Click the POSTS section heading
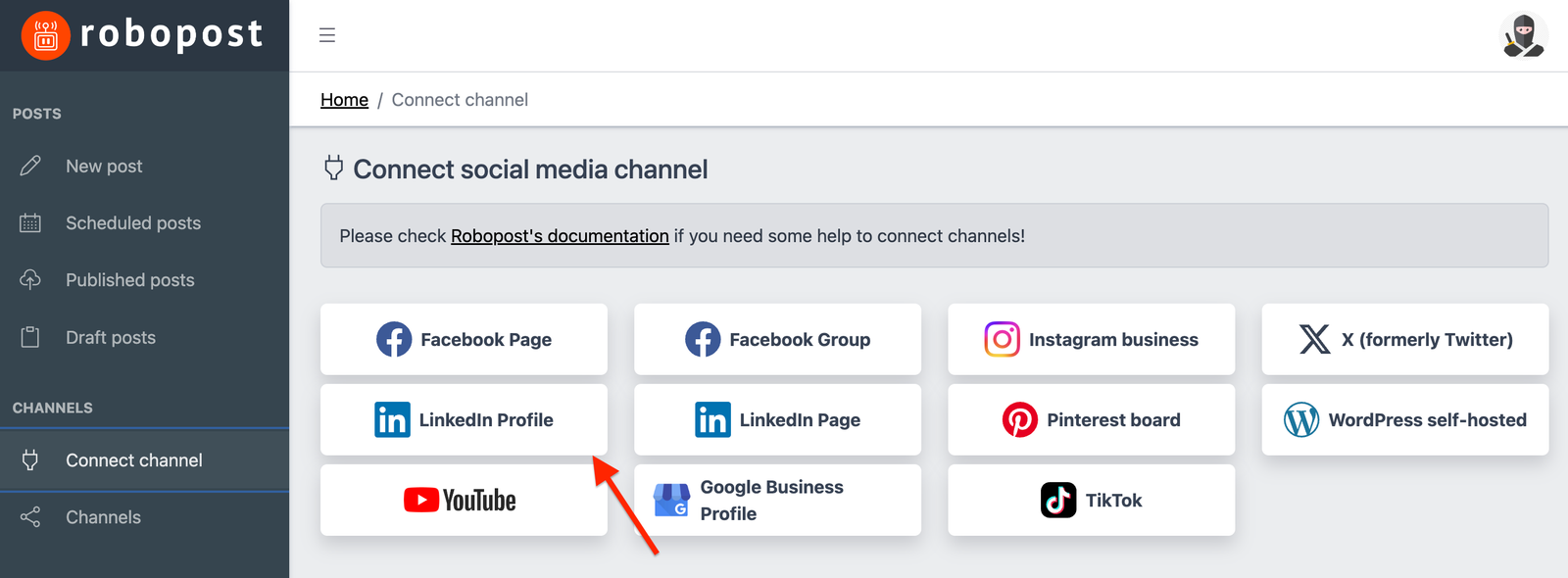 37,114
